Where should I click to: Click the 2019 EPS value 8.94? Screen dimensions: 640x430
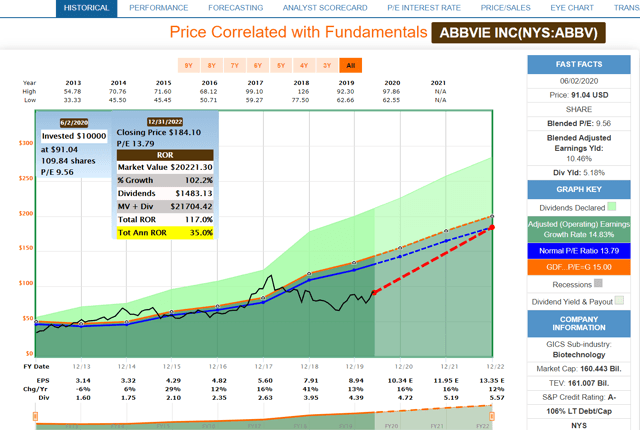356,380
